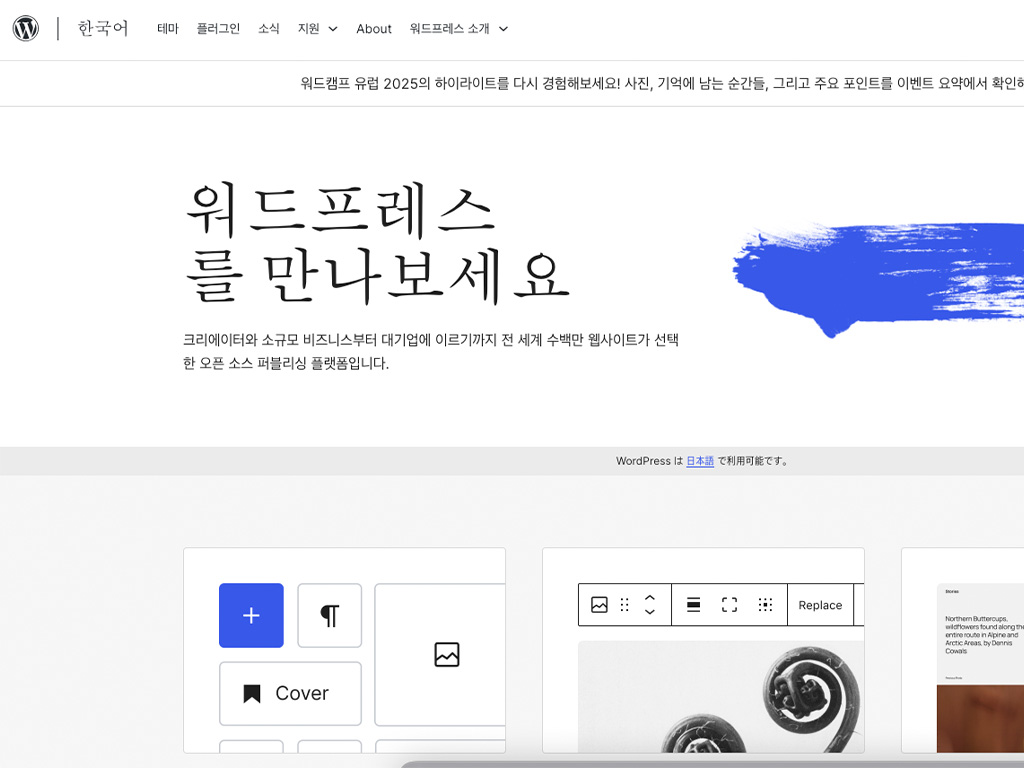Expand the 지원 dropdown menu
1024x768 pixels.
317,29
